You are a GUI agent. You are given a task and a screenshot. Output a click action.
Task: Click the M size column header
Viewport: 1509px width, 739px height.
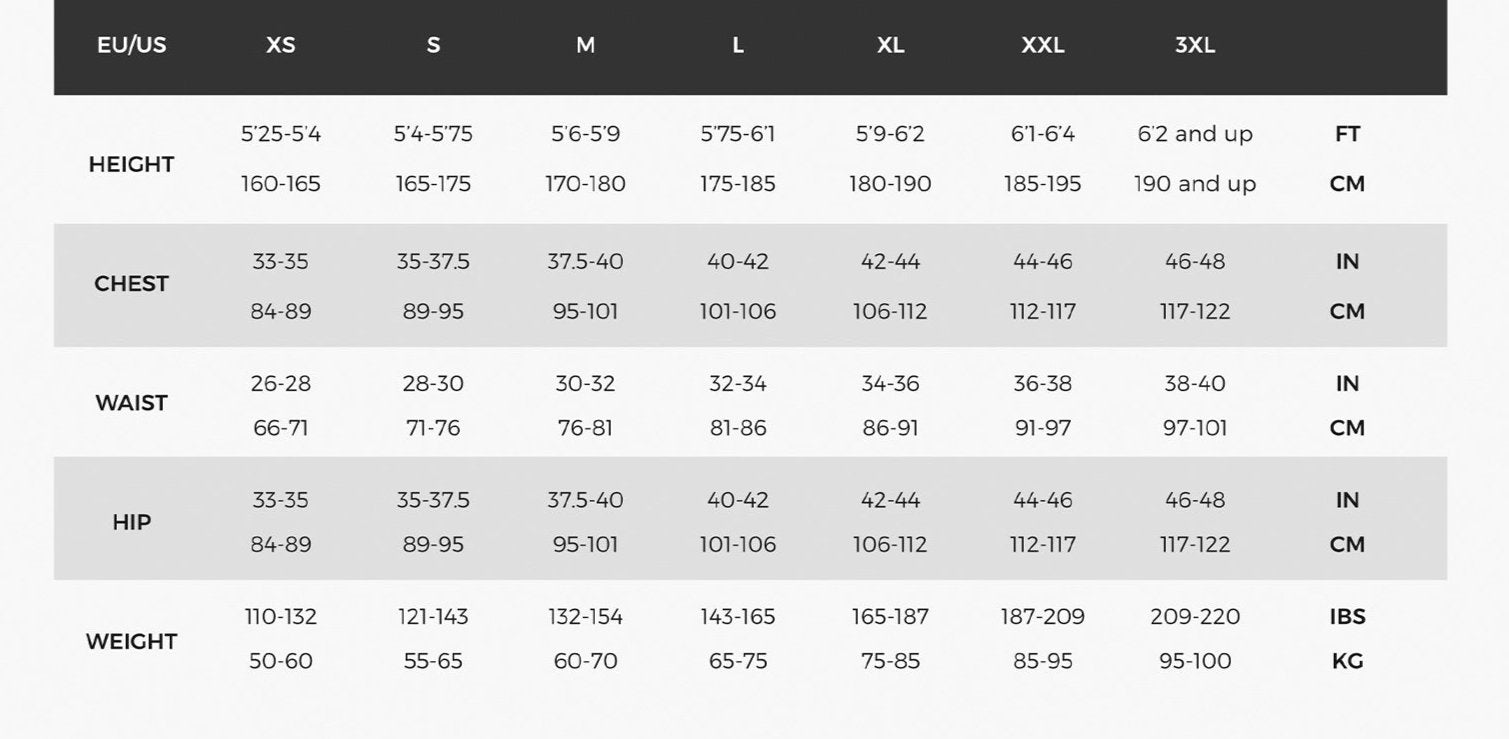(586, 46)
